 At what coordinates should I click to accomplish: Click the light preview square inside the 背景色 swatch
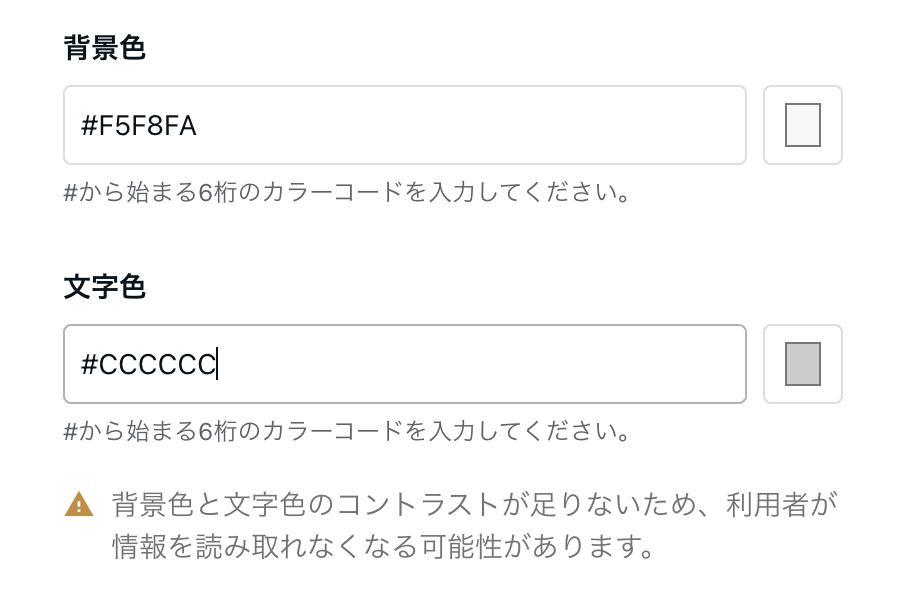pyautogui.click(x=802, y=125)
